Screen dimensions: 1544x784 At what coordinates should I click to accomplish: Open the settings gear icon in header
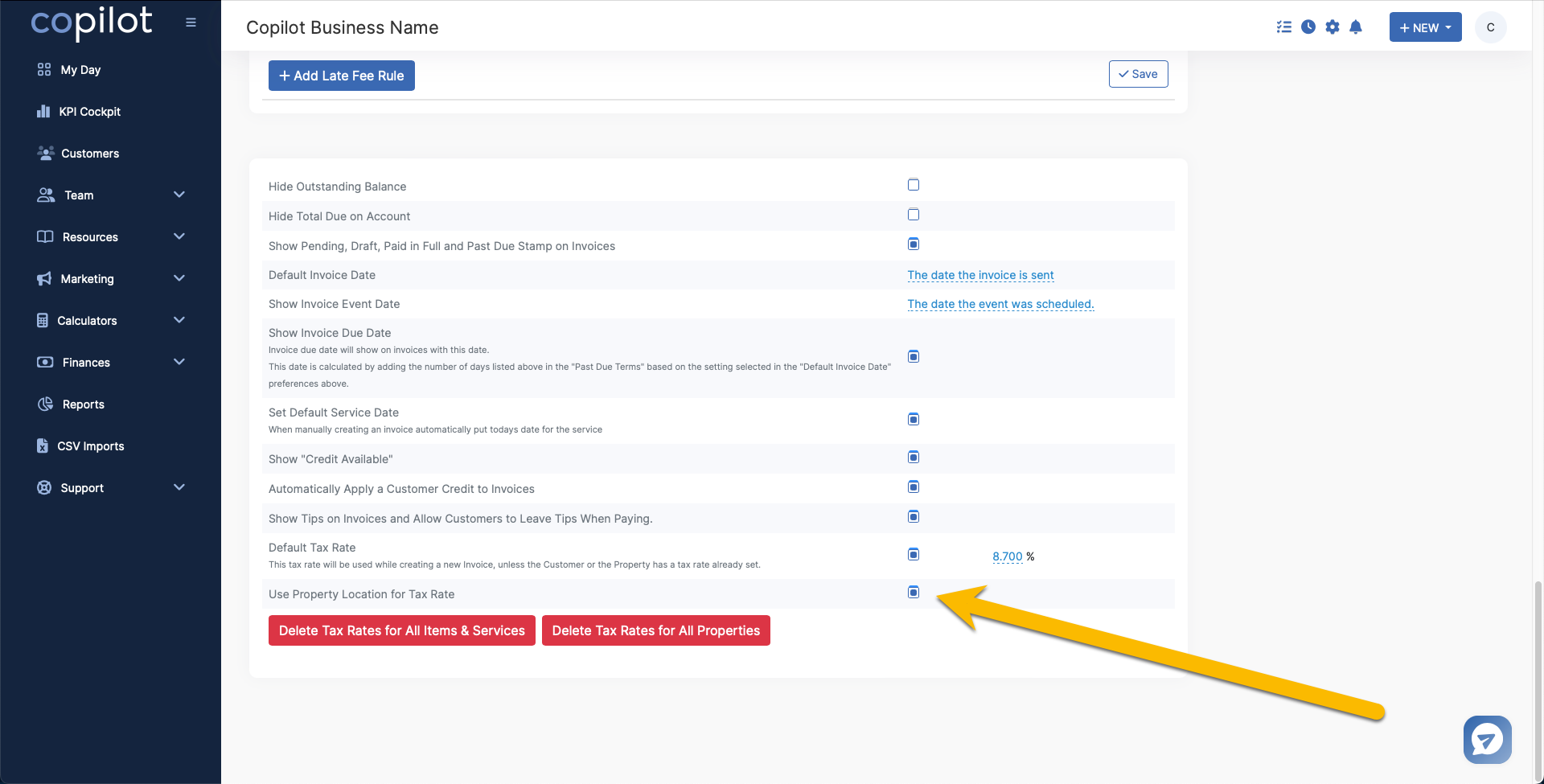coord(1333,27)
